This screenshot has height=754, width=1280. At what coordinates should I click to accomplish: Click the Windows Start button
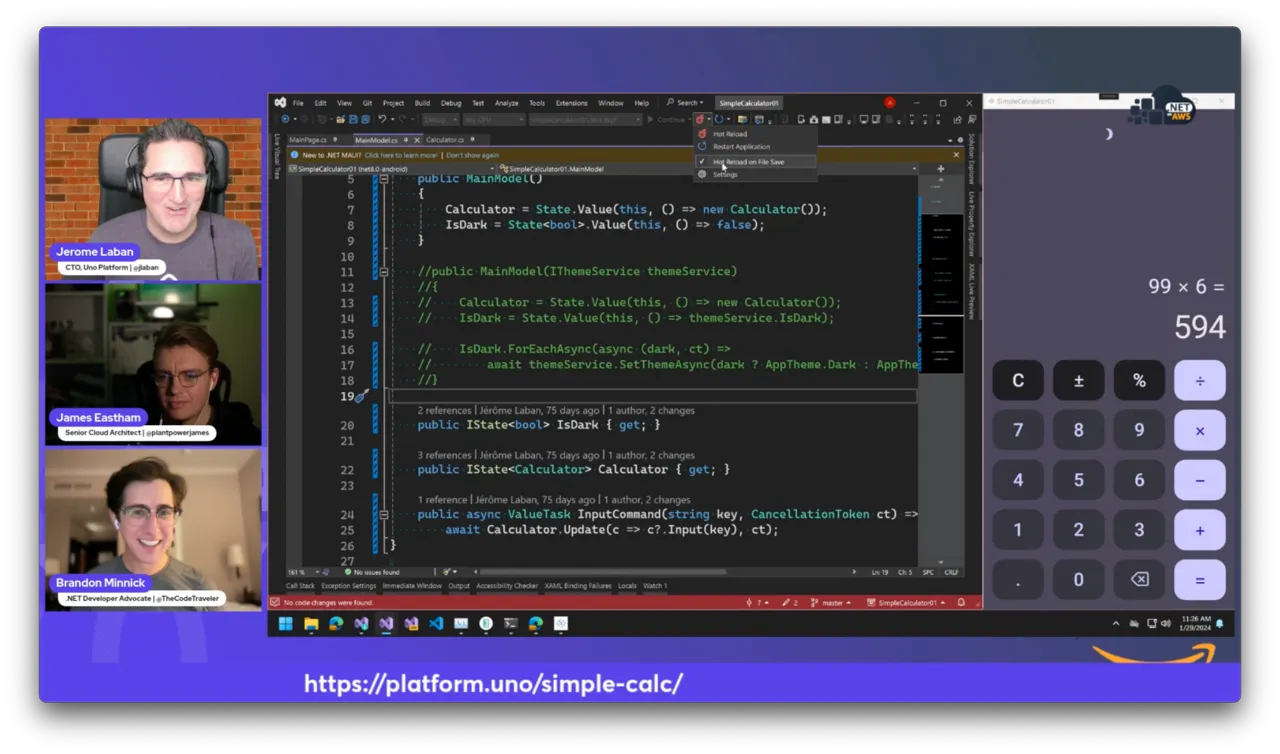pos(286,623)
